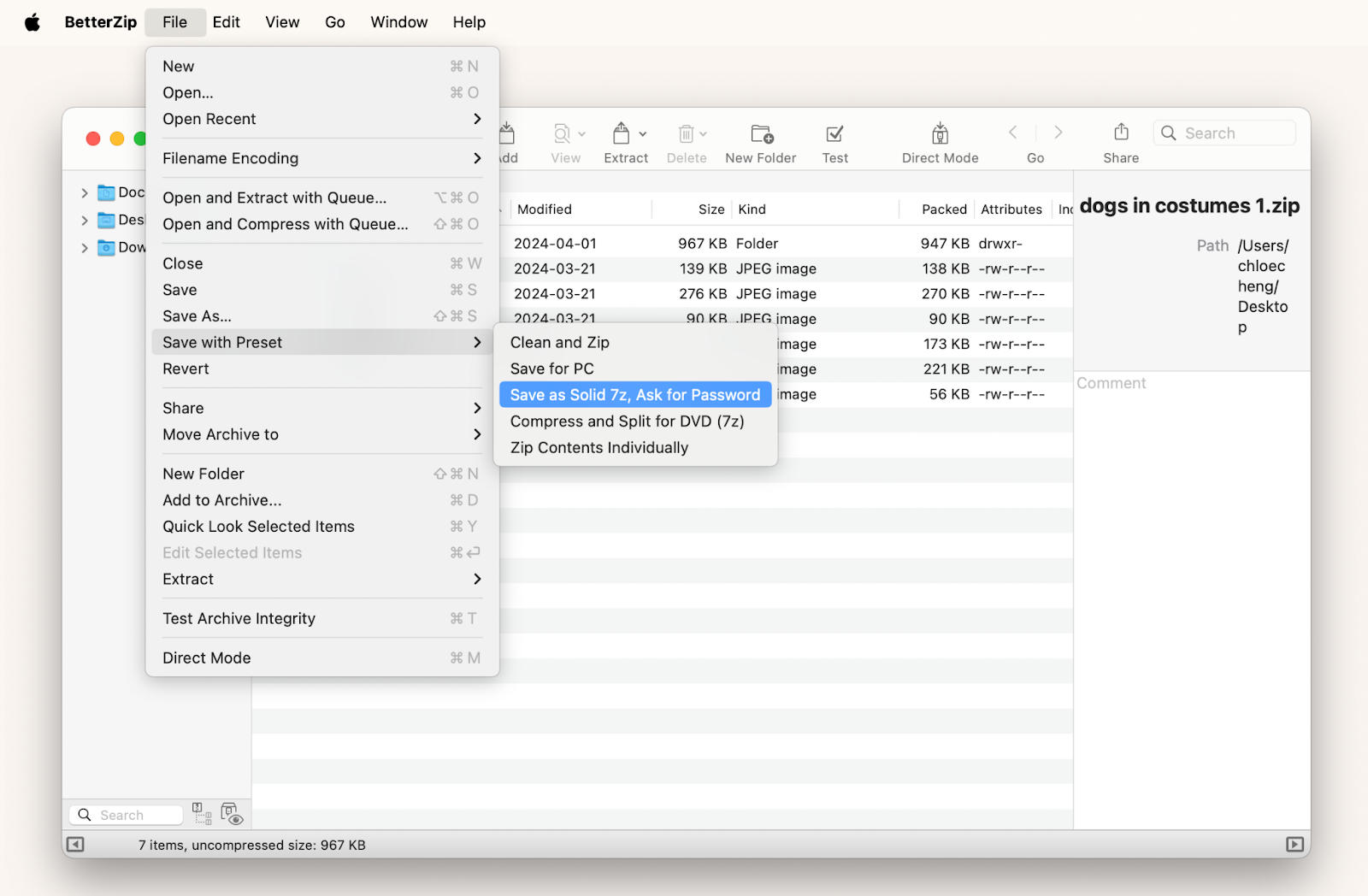Open the Help menu
The width and height of the screenshot is (1368, 896).
469,22
